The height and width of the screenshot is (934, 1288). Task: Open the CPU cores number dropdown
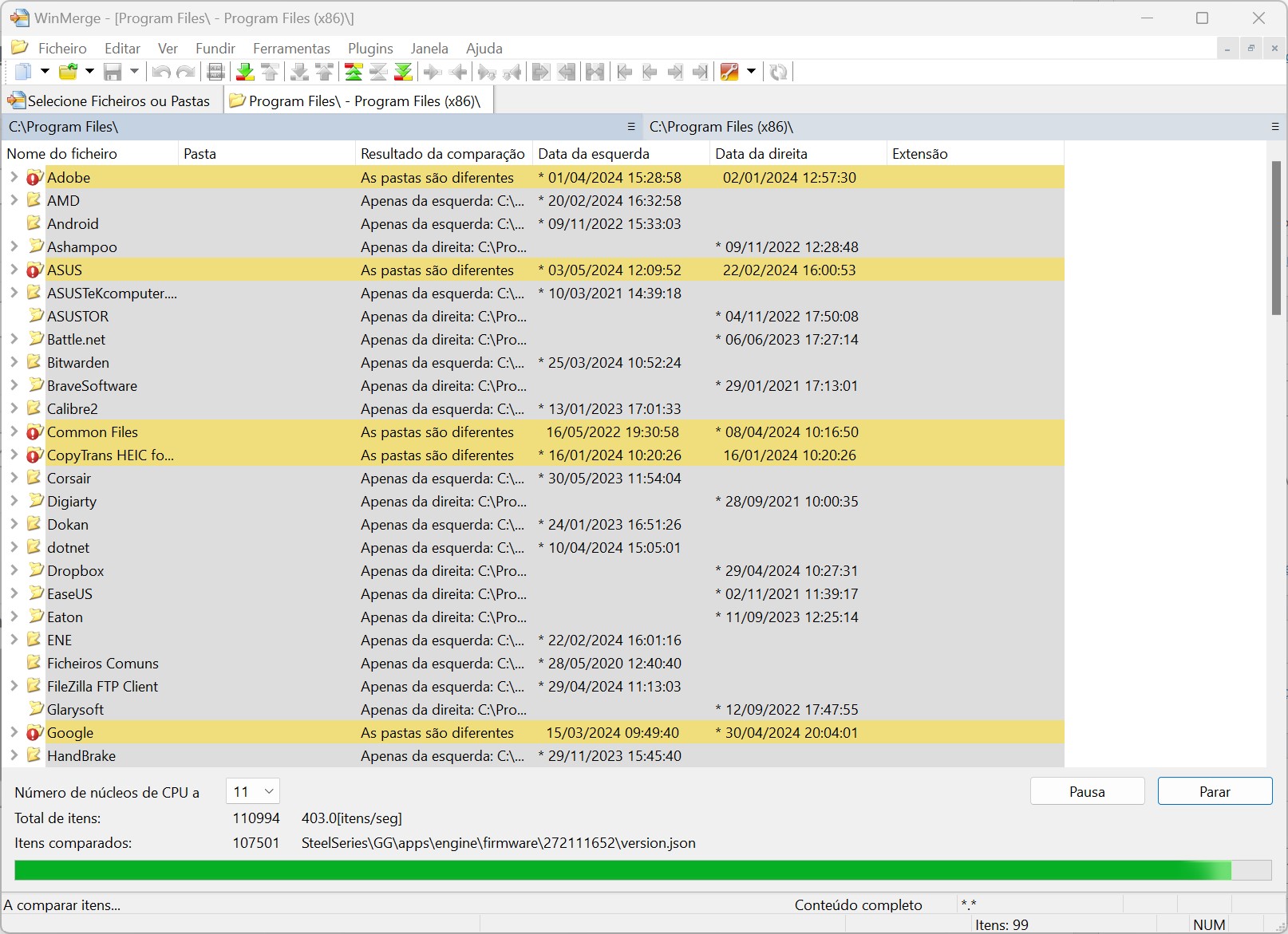253,791
